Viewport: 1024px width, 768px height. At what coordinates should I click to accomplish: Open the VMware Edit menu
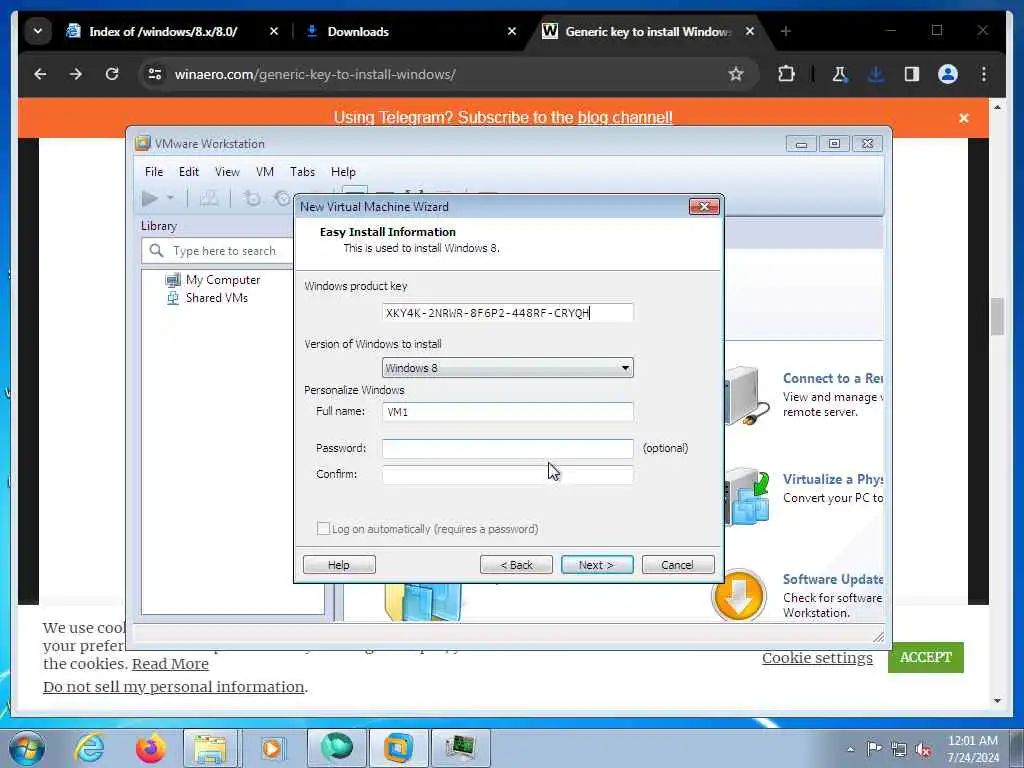(189, 172)
